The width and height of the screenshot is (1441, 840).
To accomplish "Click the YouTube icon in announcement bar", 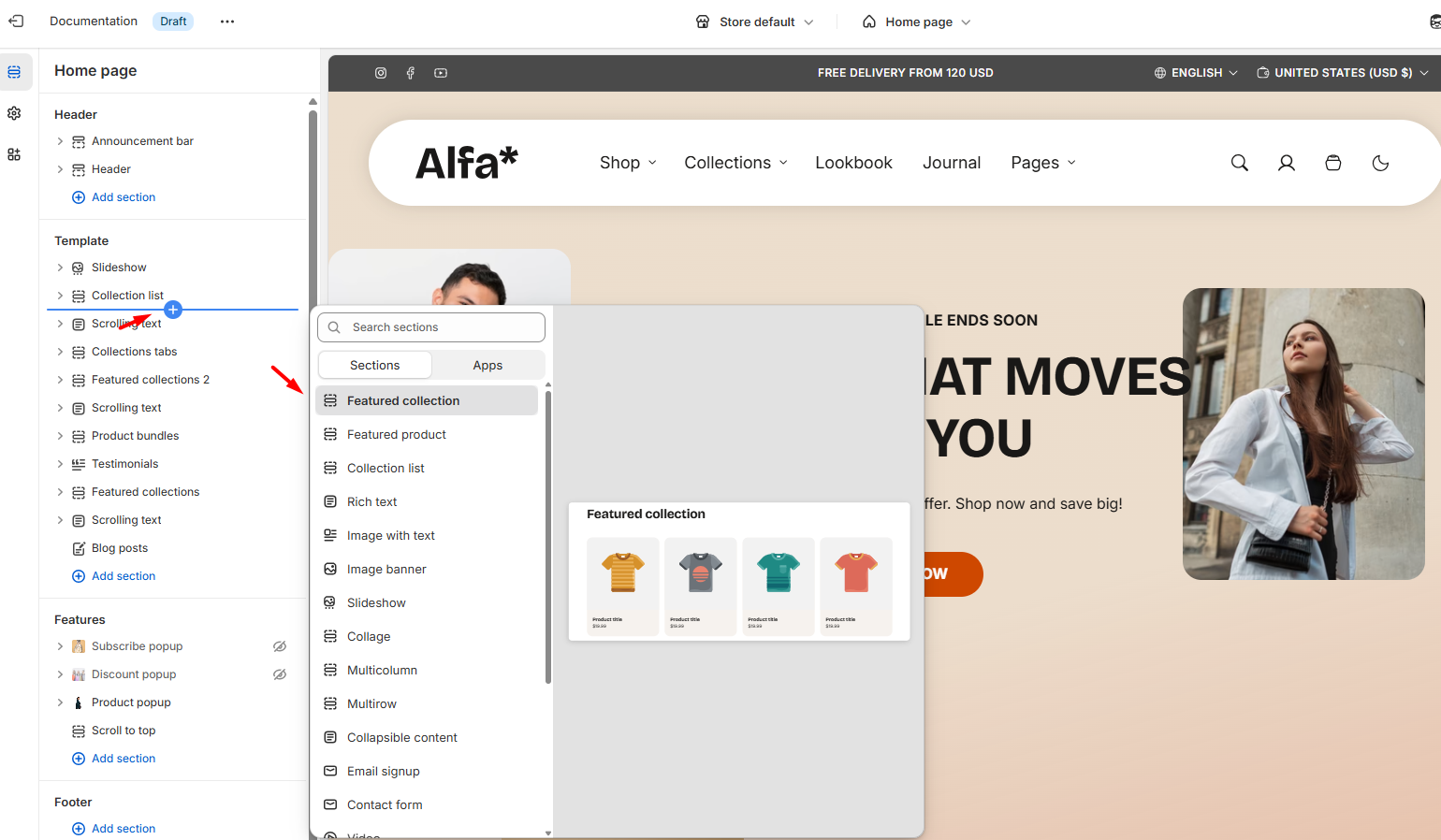I will [441, 73].
